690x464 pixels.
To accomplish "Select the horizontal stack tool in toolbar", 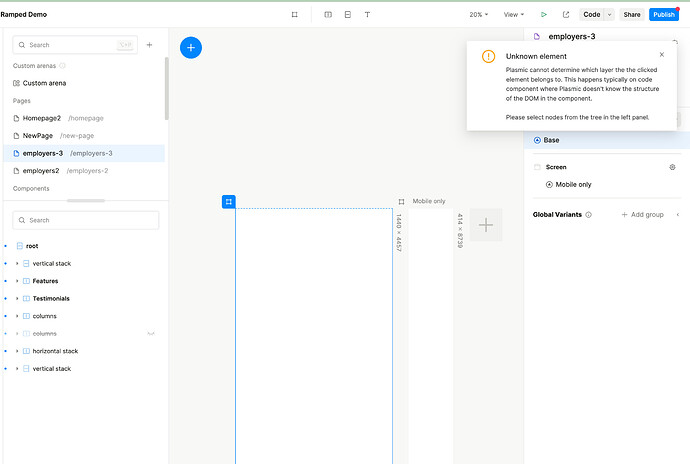I will click(x=328, y=15).
